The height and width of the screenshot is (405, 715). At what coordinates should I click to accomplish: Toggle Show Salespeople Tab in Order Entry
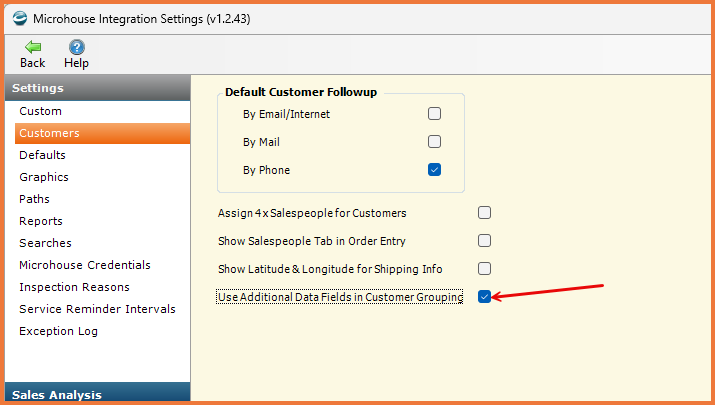(x=484, y=241)
